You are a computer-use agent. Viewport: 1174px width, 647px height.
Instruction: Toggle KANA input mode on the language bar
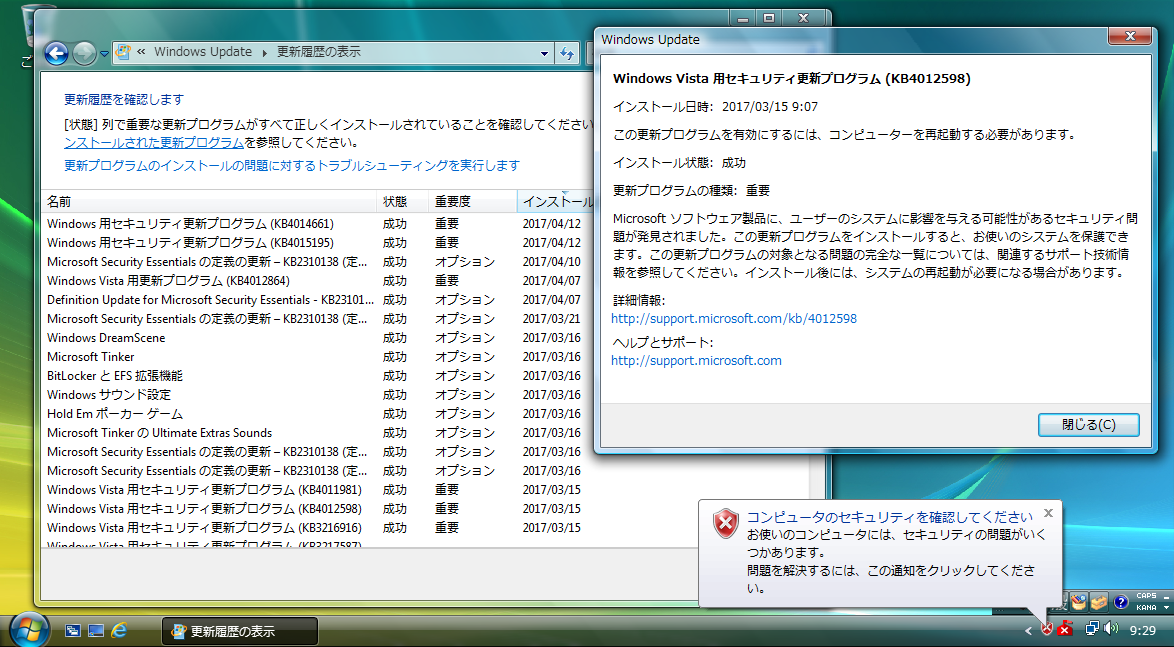[1146, 607]
